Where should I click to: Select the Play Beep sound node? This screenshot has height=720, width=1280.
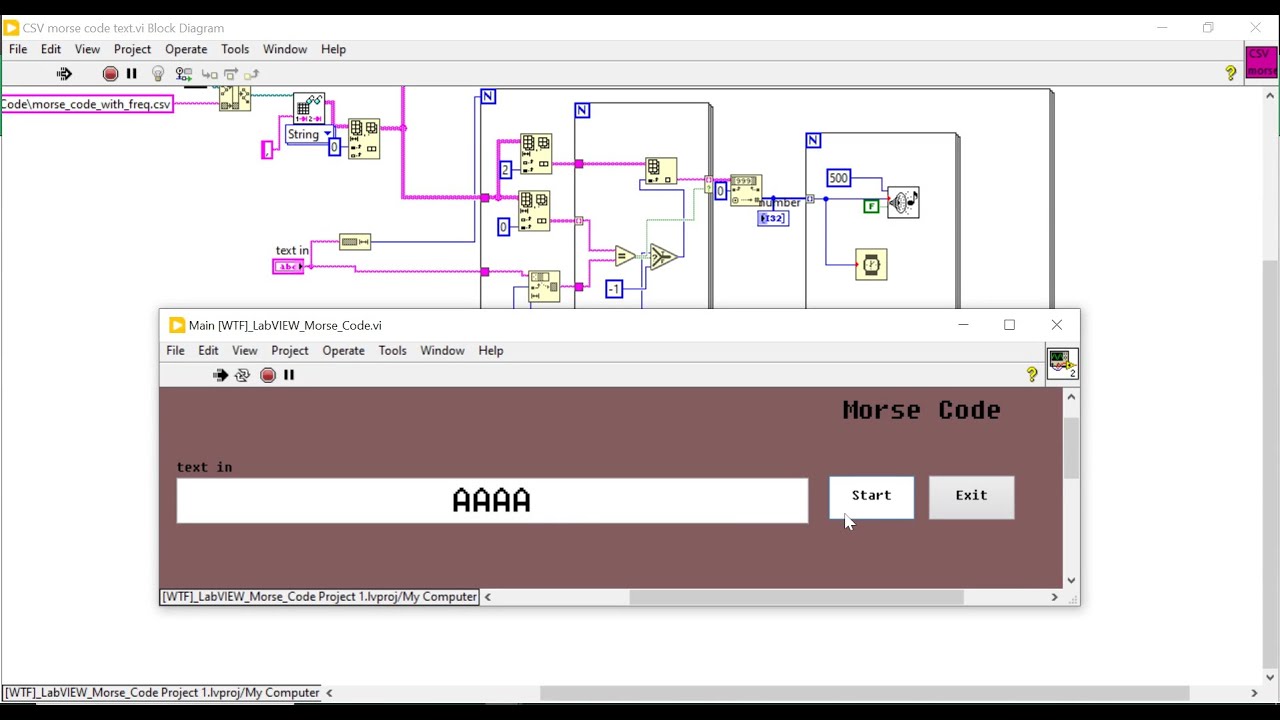click(902, 203)
